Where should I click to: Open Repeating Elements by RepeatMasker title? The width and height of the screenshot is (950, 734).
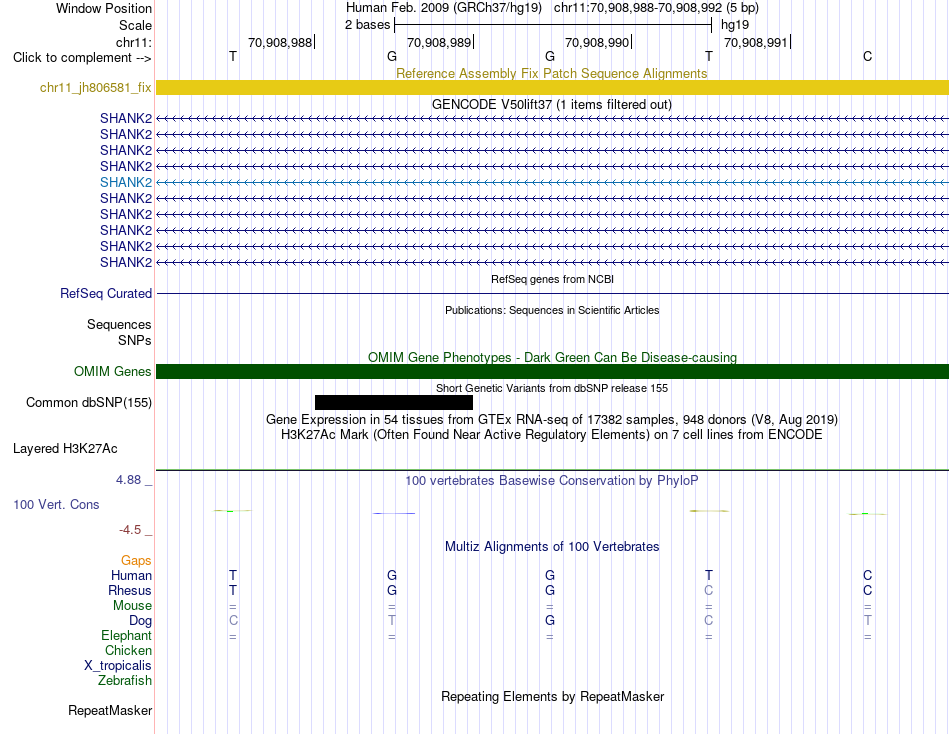pos(552,696)
